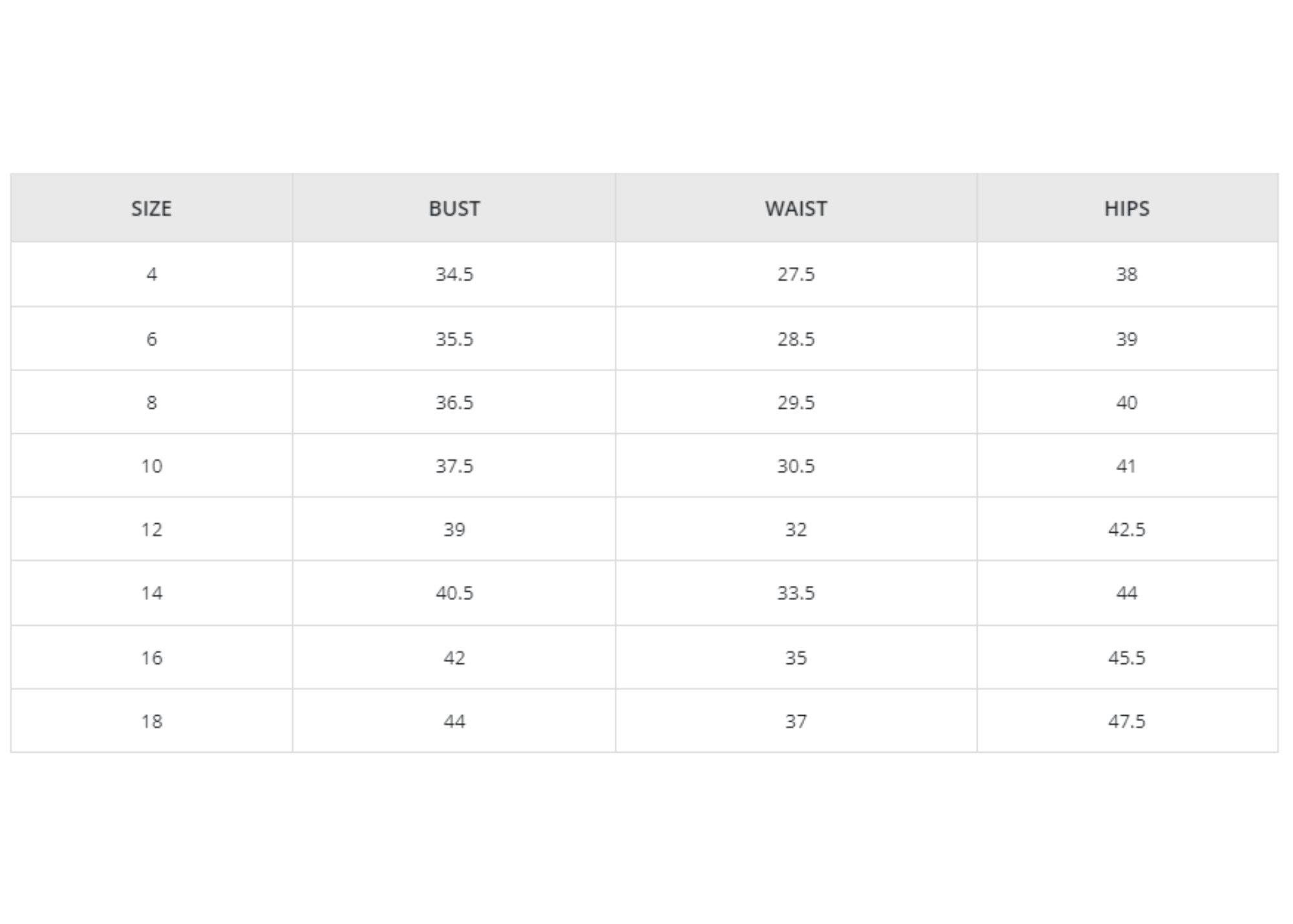1293x924 pixels.
Task: Click the bust value 34.5
Action: click(x=454, y=274)
